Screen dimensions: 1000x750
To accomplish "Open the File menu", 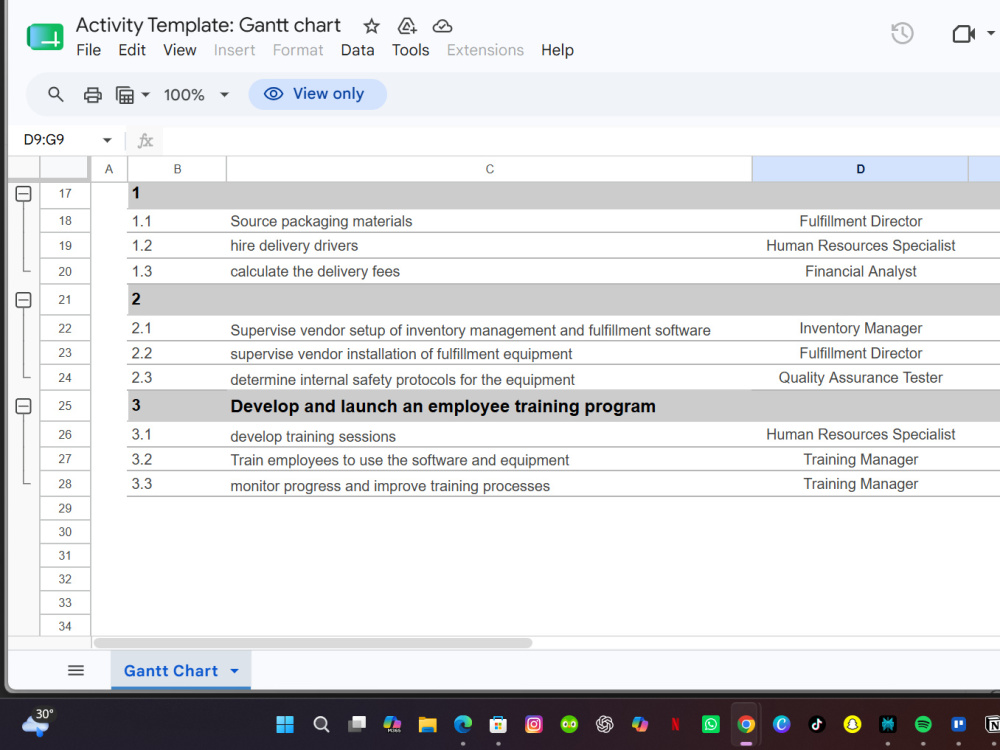I will click(88, 50).
